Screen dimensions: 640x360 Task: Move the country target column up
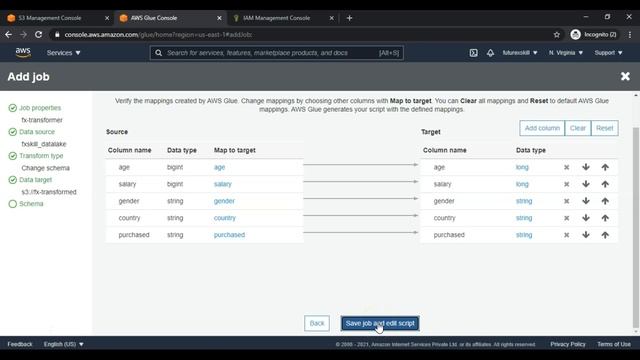[x=605, y=218]
